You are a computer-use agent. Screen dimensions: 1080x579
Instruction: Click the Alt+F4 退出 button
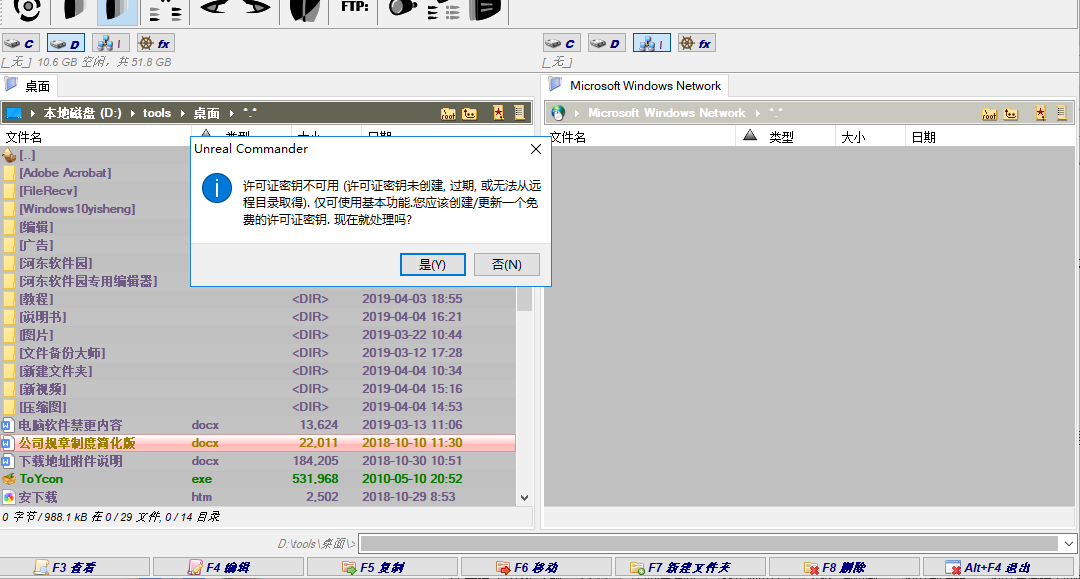[998, 567]
